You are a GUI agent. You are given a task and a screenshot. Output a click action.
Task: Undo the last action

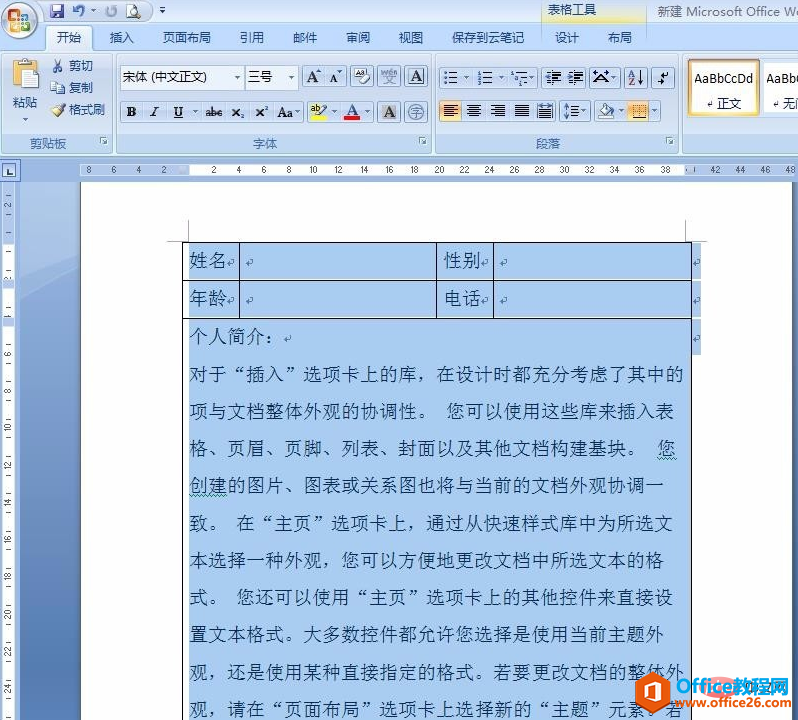78,10
